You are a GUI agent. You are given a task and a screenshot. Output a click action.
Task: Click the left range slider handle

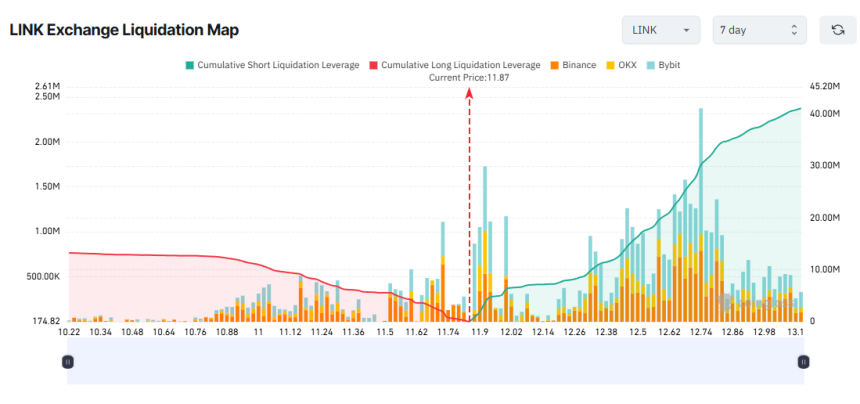click(x=68, y=362)
